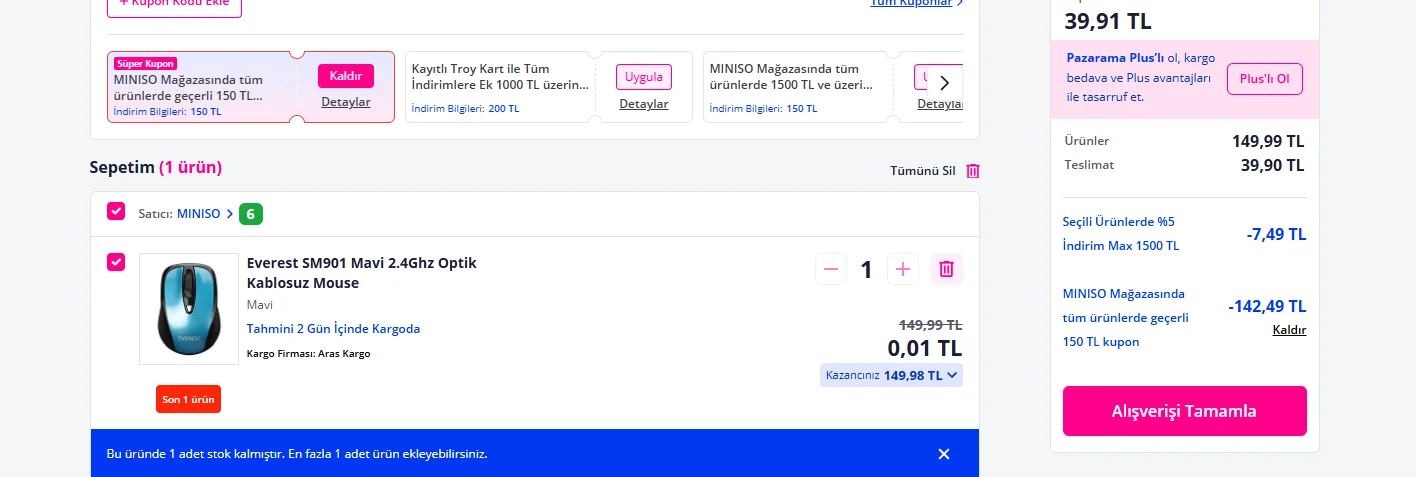Click the 'Mavi' color variant text
1416x477 pixels.
pyautogui.click(x=260, y=305)
